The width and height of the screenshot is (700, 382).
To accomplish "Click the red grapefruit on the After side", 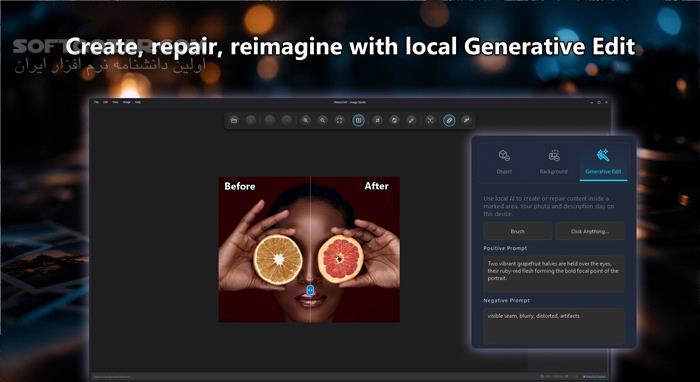I will tap(340, 259).
